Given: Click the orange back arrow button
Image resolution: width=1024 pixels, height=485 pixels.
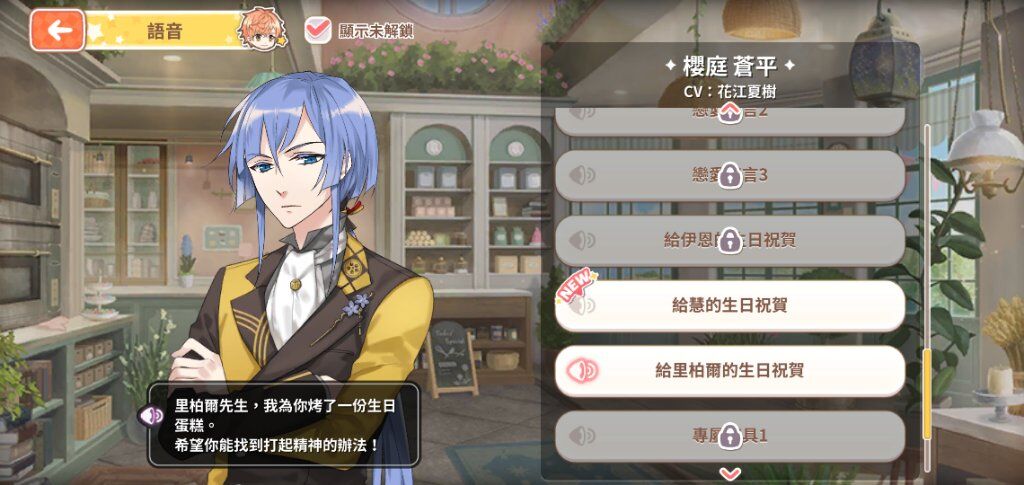Looking at the screenshot, I should (x=57, y=30).
